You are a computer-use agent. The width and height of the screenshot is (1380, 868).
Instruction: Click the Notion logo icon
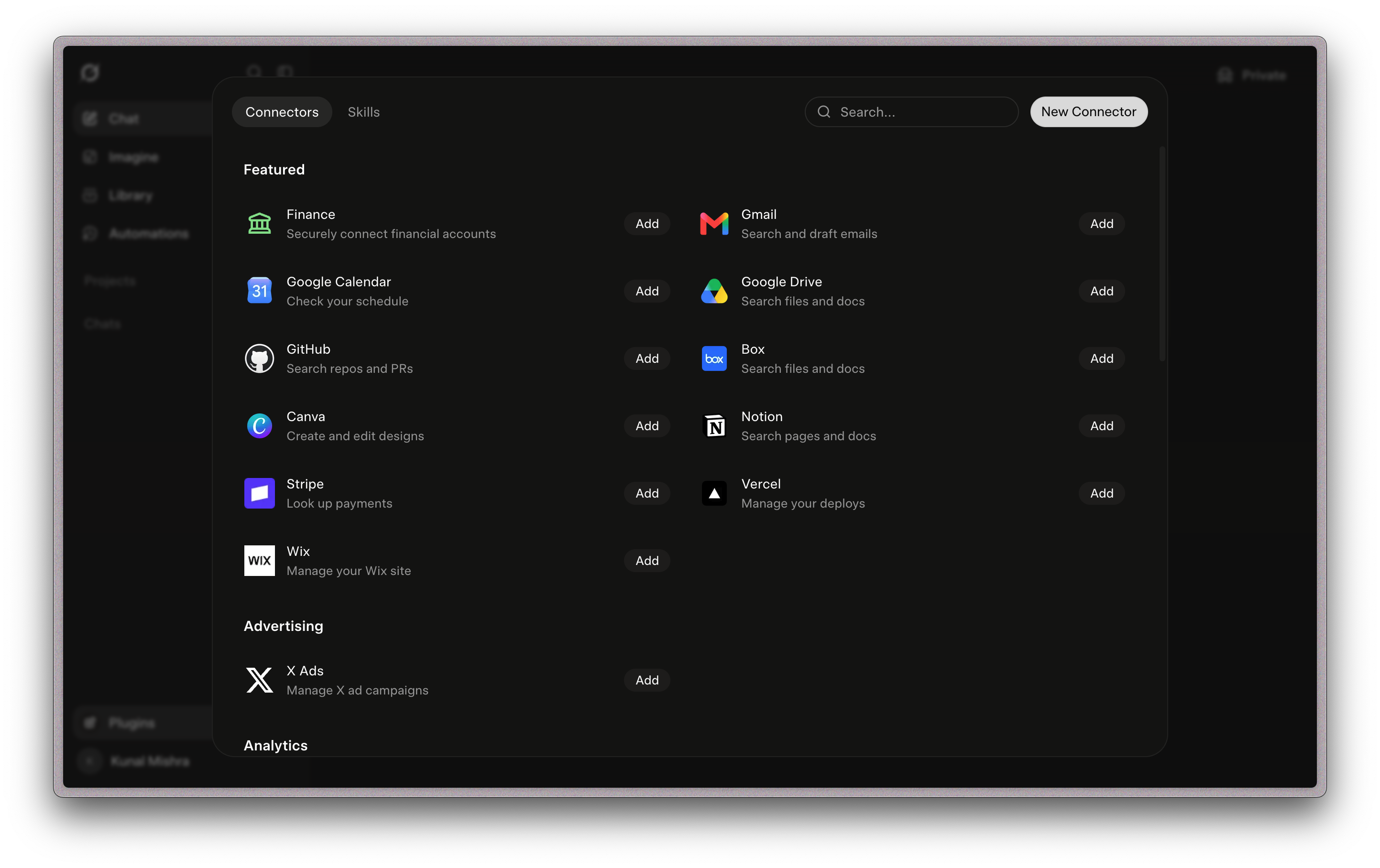tap(714, 426)
